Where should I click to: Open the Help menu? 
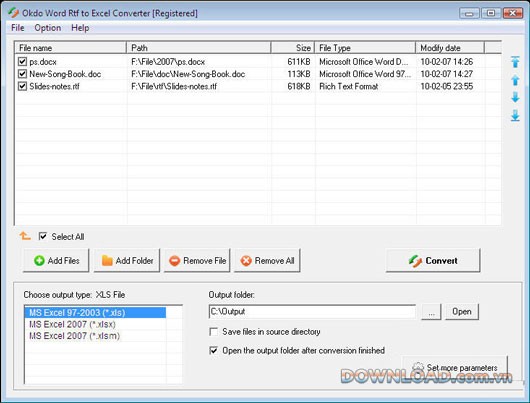click(80, 28)
